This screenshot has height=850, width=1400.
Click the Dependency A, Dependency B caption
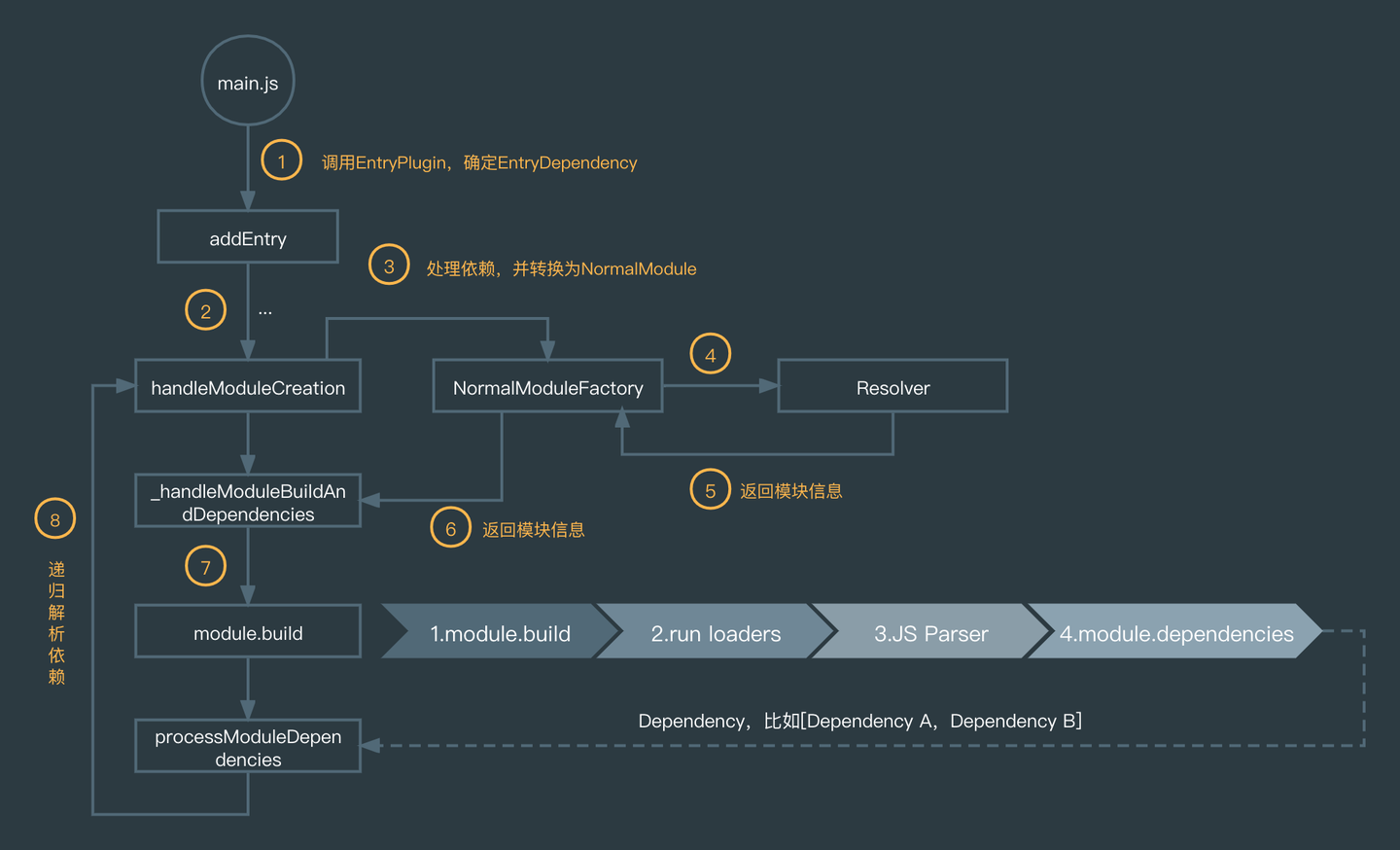click(x=860, y=721)
